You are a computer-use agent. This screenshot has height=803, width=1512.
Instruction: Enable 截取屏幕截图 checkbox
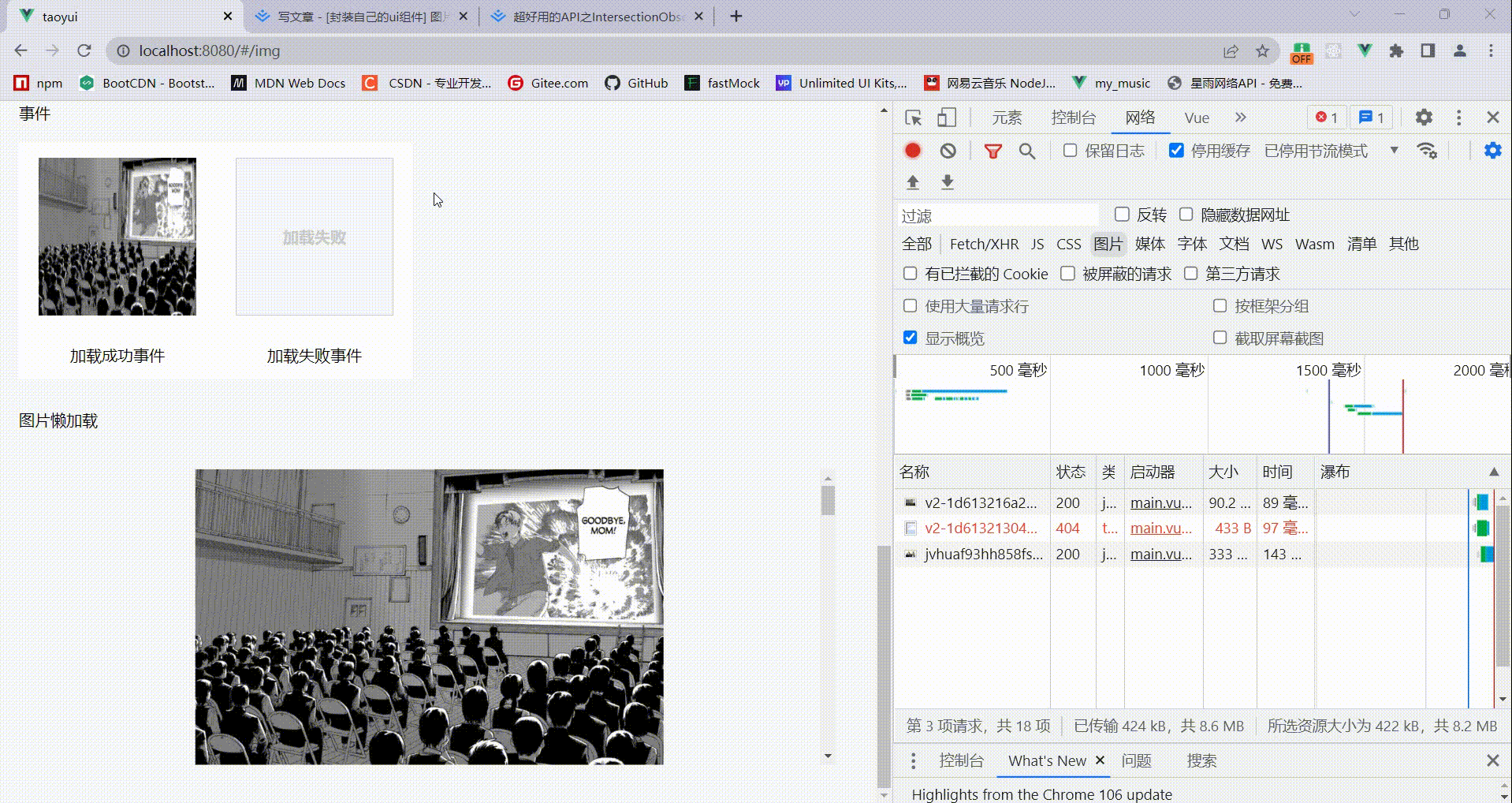(1220, 338)
